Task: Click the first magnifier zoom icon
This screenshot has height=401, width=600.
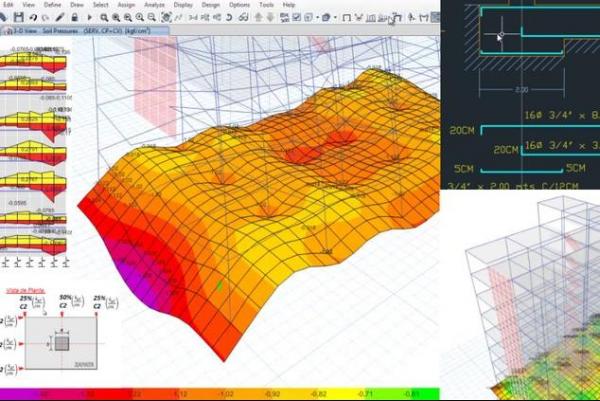Action: pyautogui.click(x=104, y=17)
